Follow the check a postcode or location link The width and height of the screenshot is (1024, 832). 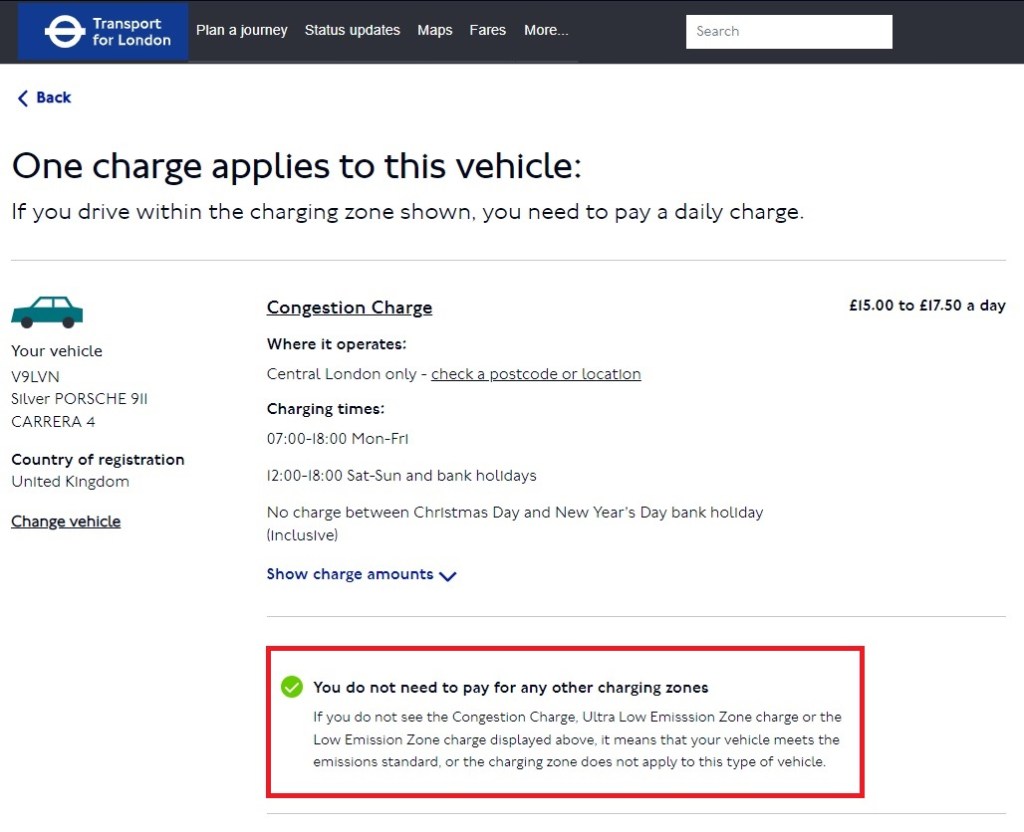[536, 374]
